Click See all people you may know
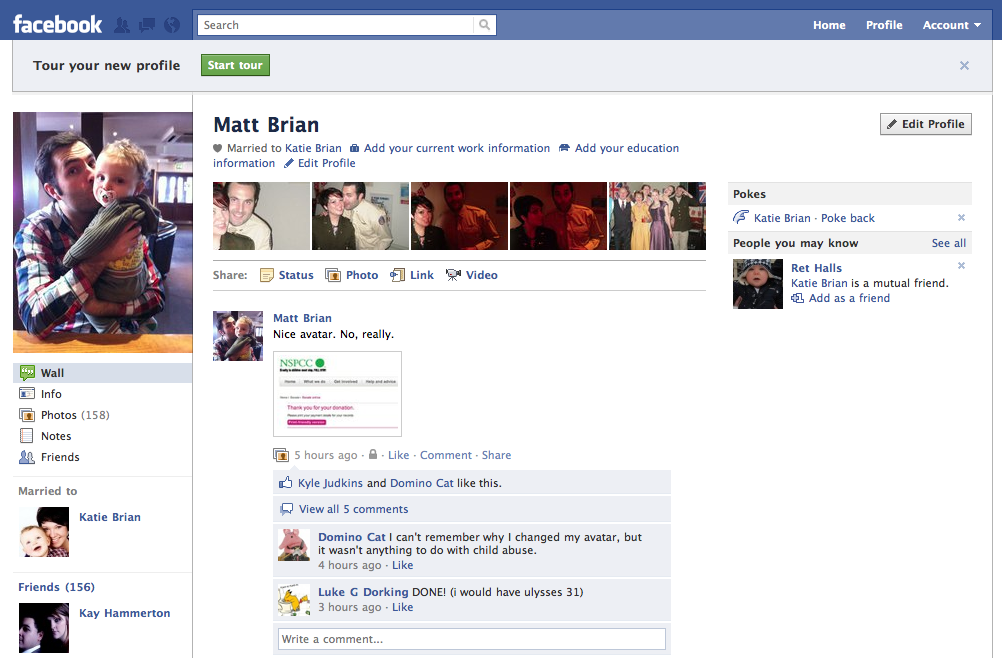 click(x=949, y=243)
